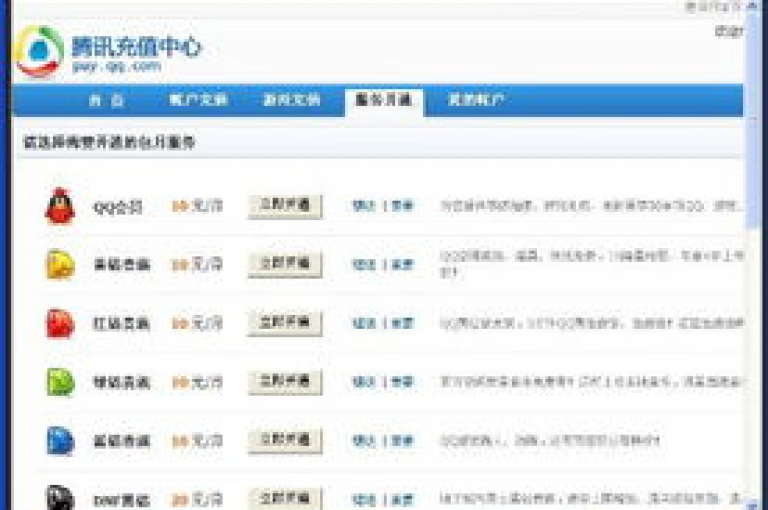Select the 服务开通 tab
Viewport: 768px width, 510px height.
tap(384, 100)
